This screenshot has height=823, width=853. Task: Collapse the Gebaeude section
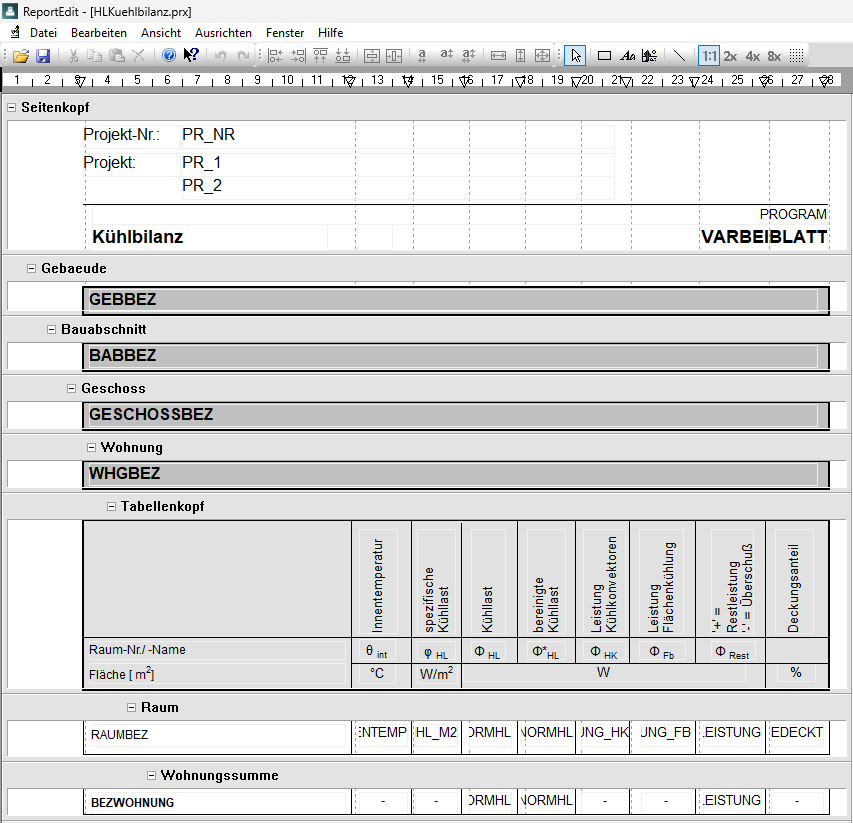32,269
